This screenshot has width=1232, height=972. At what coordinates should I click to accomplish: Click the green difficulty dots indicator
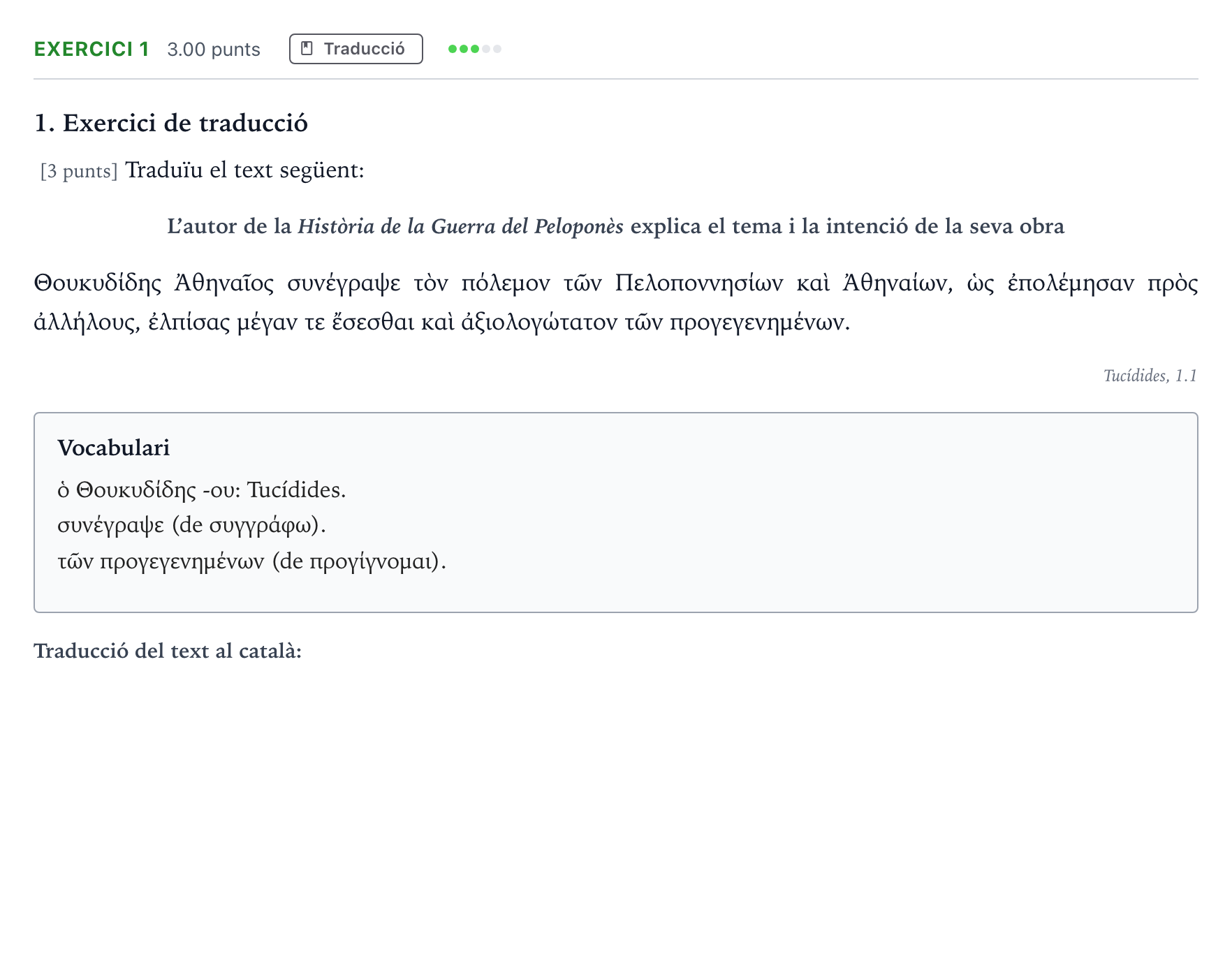[475, 49]
